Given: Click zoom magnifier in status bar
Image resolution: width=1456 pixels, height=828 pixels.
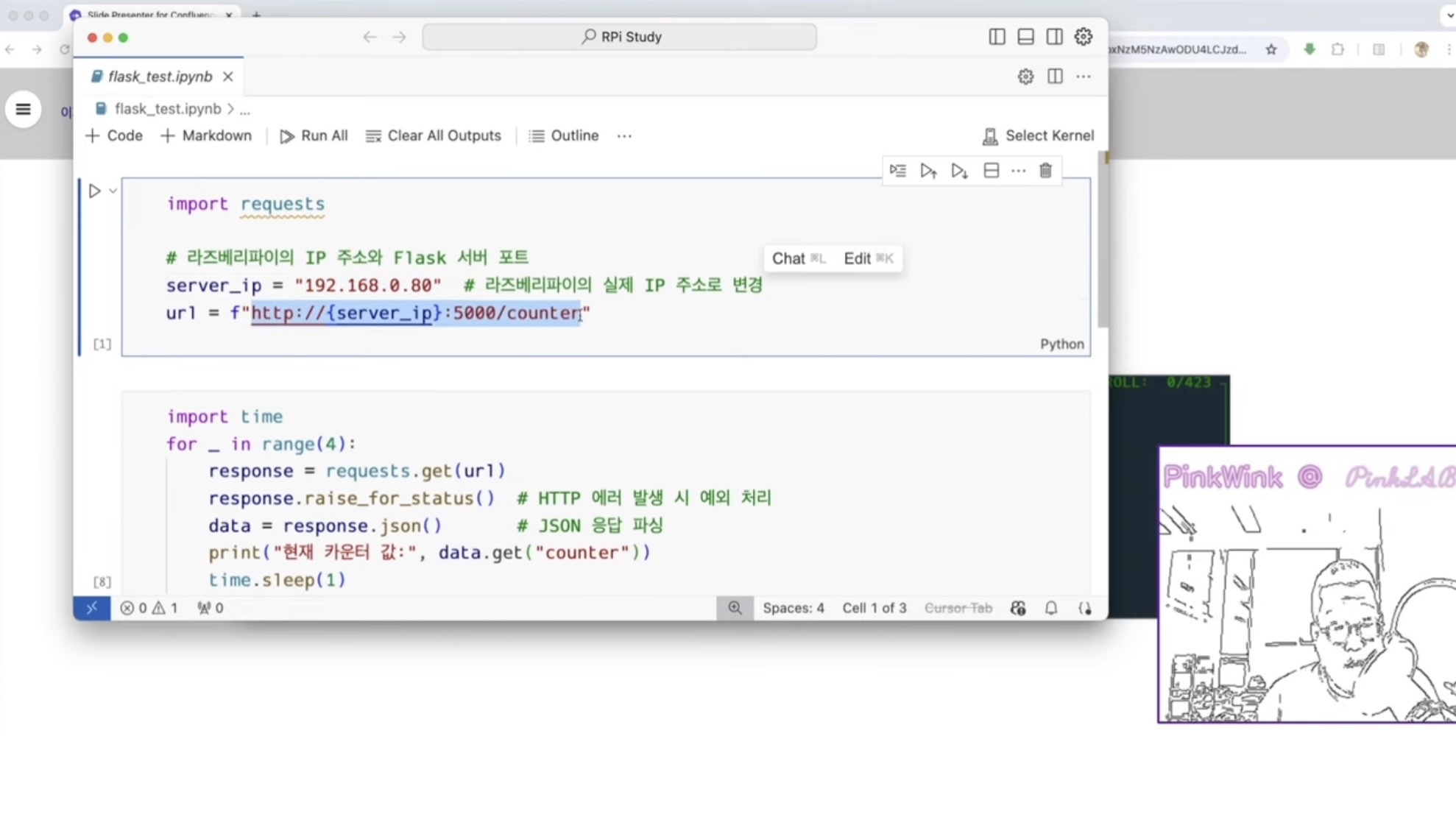Looking at the screenshot, I should point(735,608).
